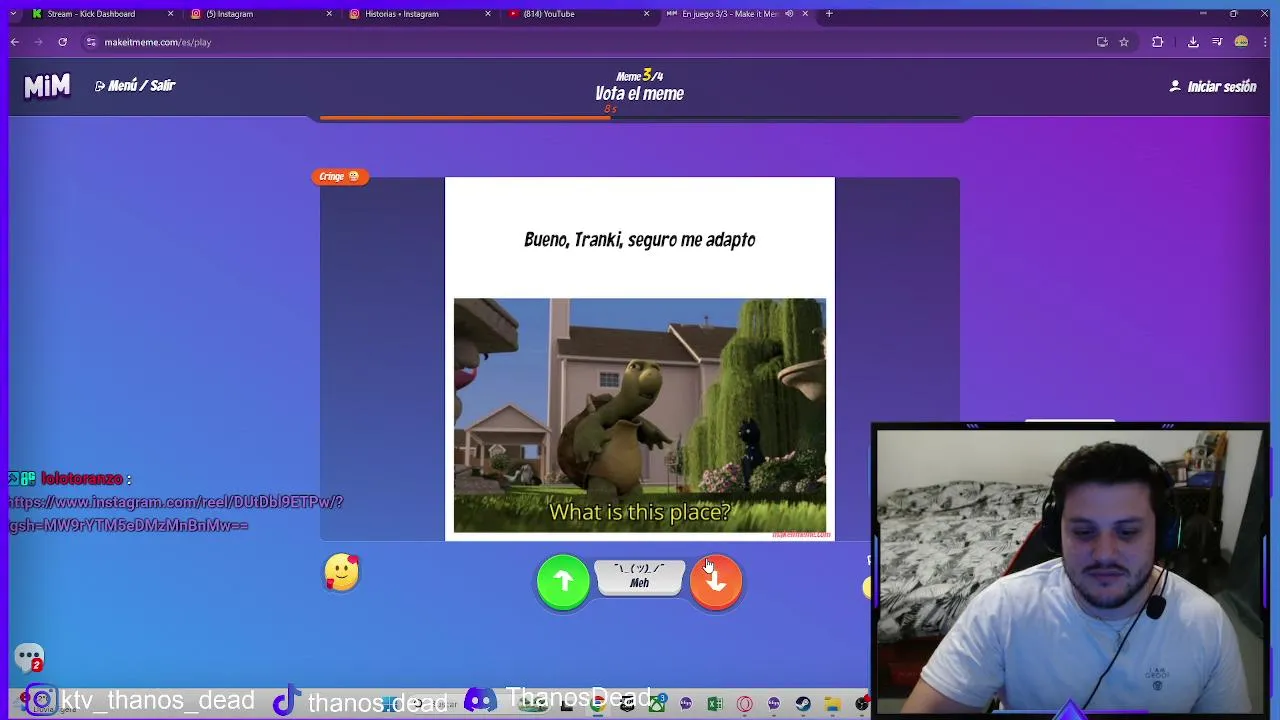The image size is (1280, 720).
Task: Open the chat bubble with notification badge
Action: click(30, 658)
